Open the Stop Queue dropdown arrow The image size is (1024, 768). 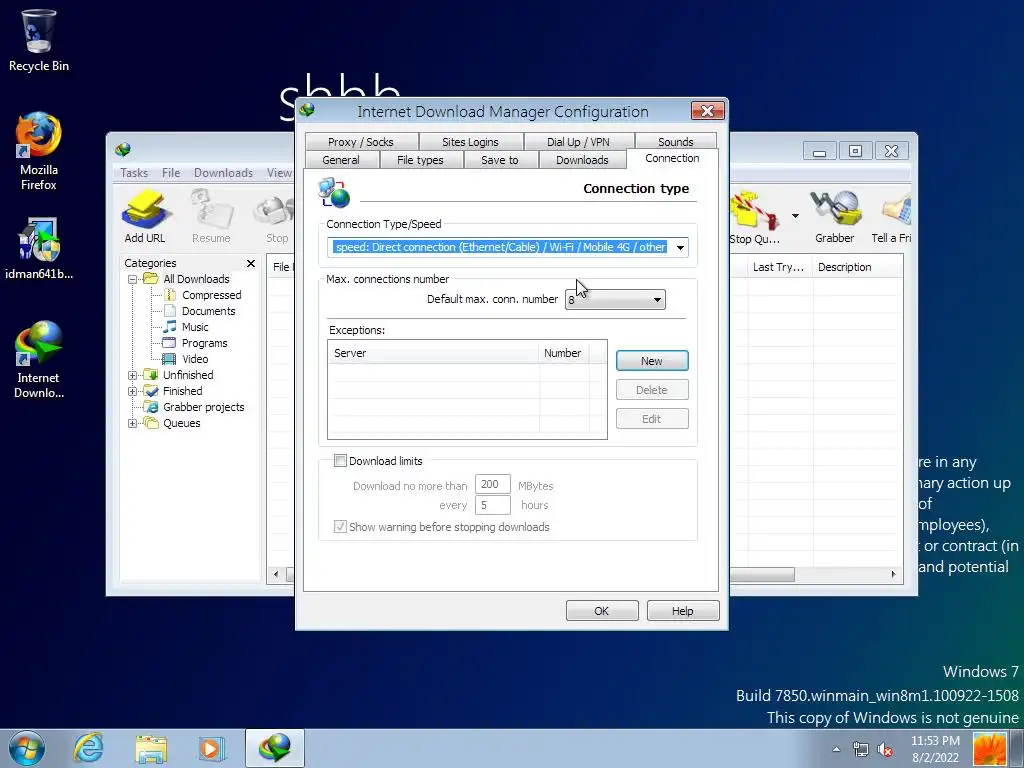[795, 216]
